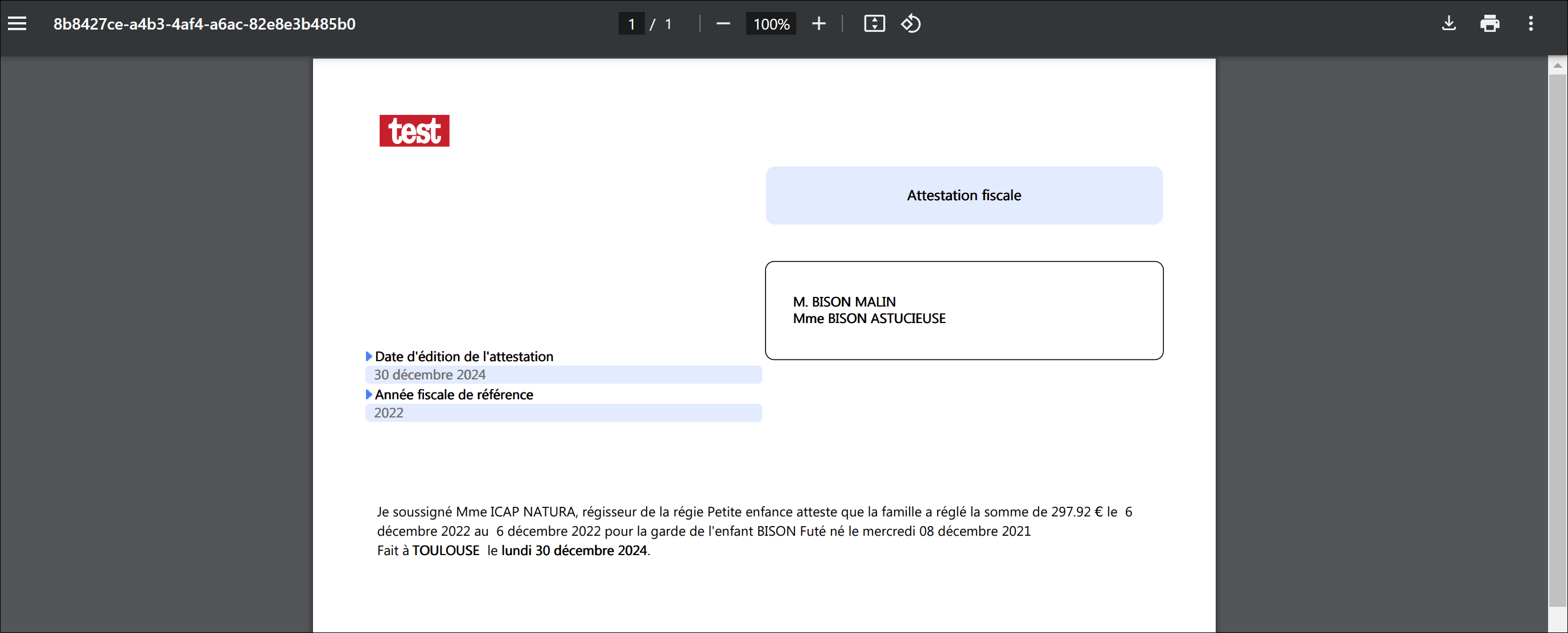This screenshot has height=633, width=1568.
Task: Click the bold word TOULOUSE
Action: coord(446,551)
